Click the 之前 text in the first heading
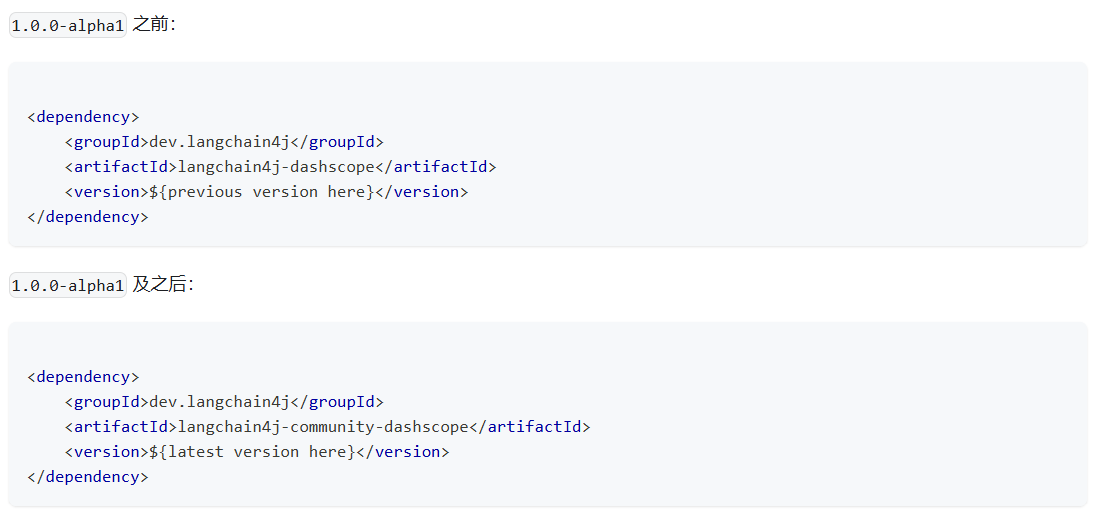Image resolution: width=1093 pixels, height=510 pixels. point(153,25)
